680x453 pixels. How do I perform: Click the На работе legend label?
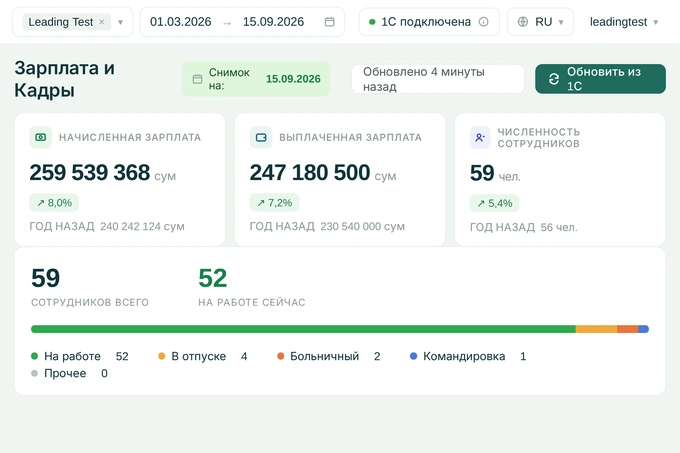pyautogui.click(x=72, y=356)
